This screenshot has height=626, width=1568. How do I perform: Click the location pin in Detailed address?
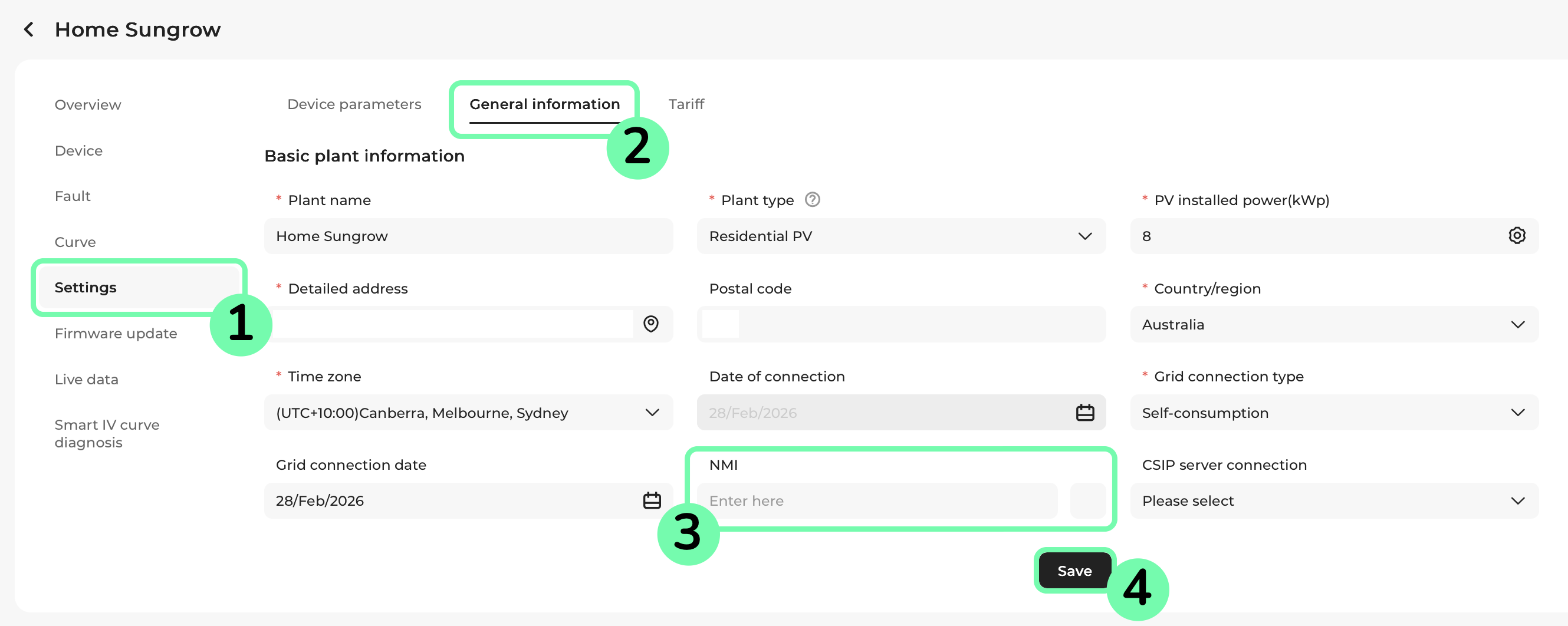650,324
